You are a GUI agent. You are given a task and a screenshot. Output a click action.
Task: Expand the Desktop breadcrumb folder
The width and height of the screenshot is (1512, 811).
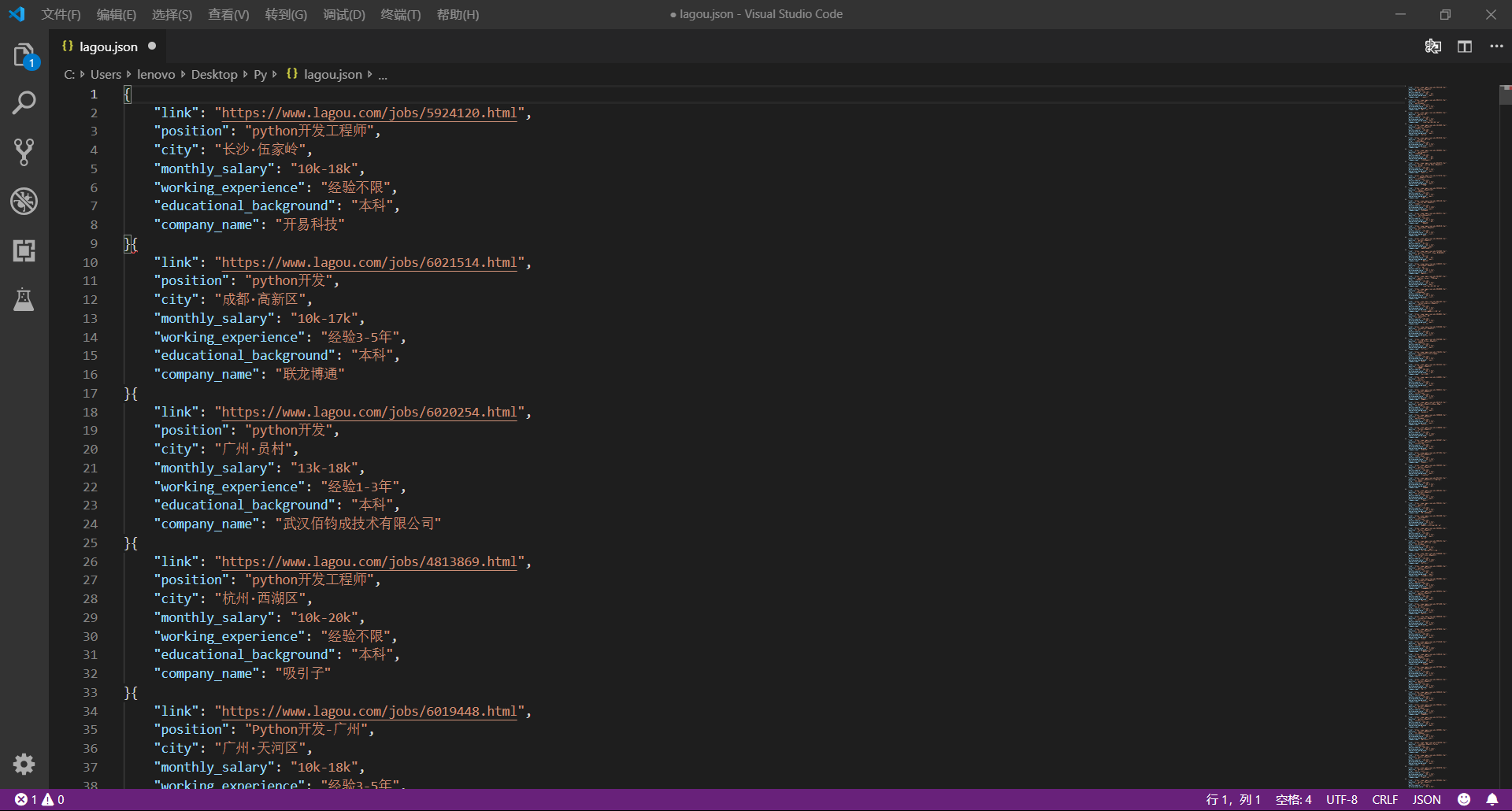click(213, 74)
